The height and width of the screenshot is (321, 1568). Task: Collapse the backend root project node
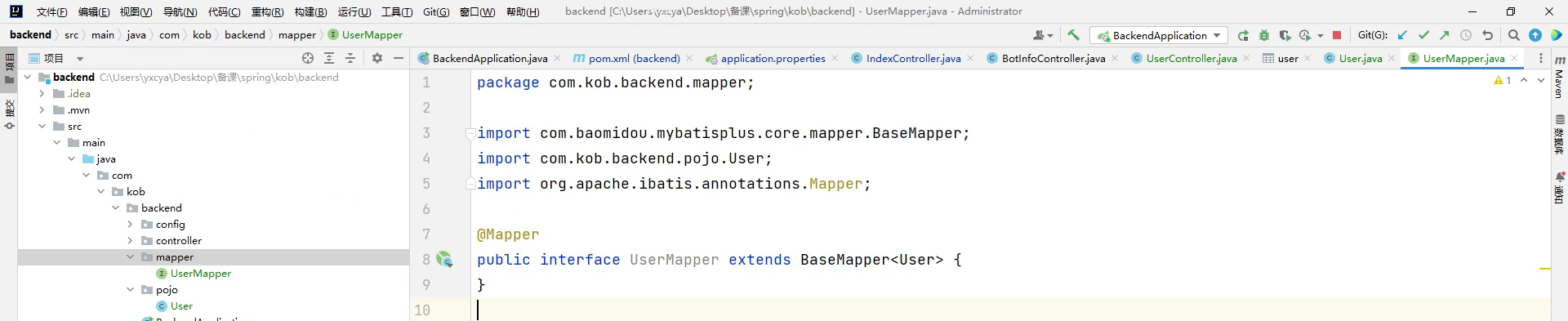[x=27, y=77]
